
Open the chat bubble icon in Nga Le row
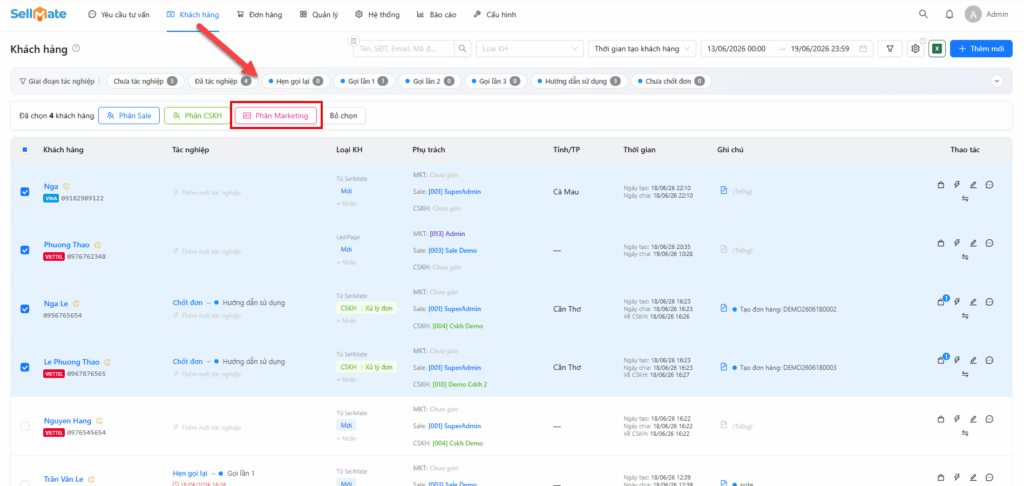(989, 302)
